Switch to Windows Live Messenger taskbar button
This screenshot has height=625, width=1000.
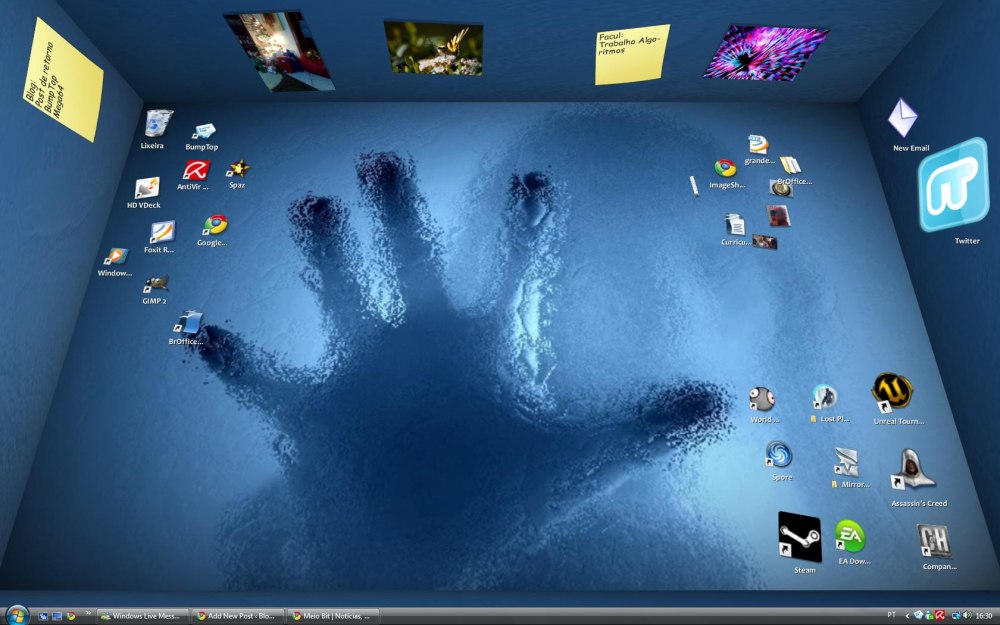pos(142,616)
